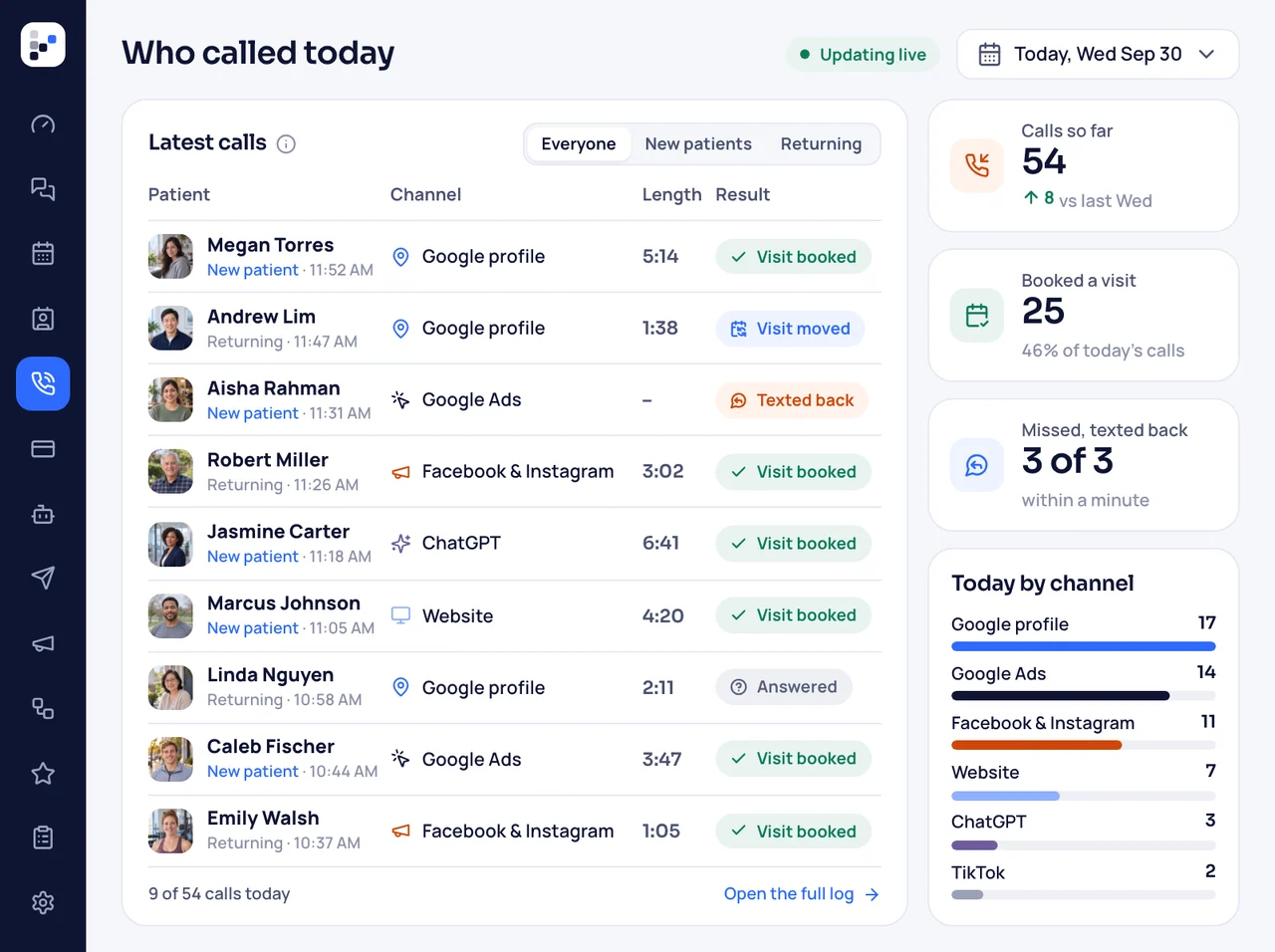Click the Length column header
The width and height of the screenshot is (1275, 952).
click(671, 195)
